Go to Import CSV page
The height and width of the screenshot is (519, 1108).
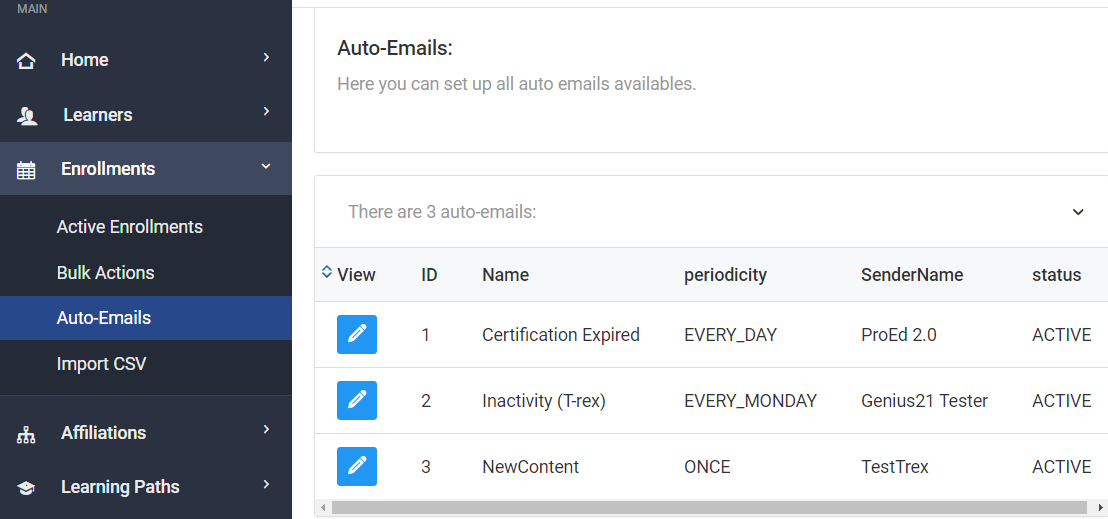click(x=101, y=364)
